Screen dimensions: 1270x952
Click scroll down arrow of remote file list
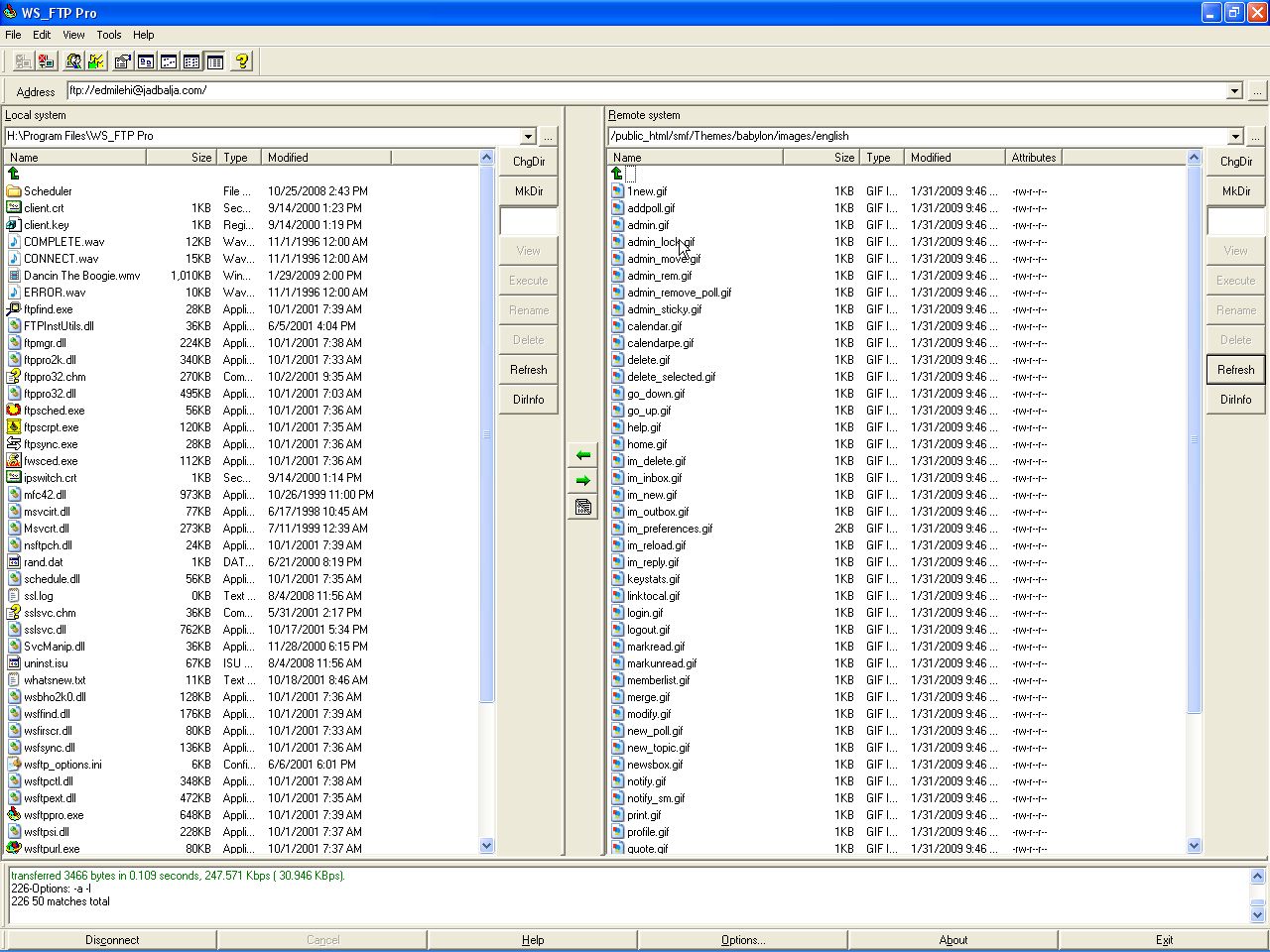pyautogui.click(x=1194, y=846)
